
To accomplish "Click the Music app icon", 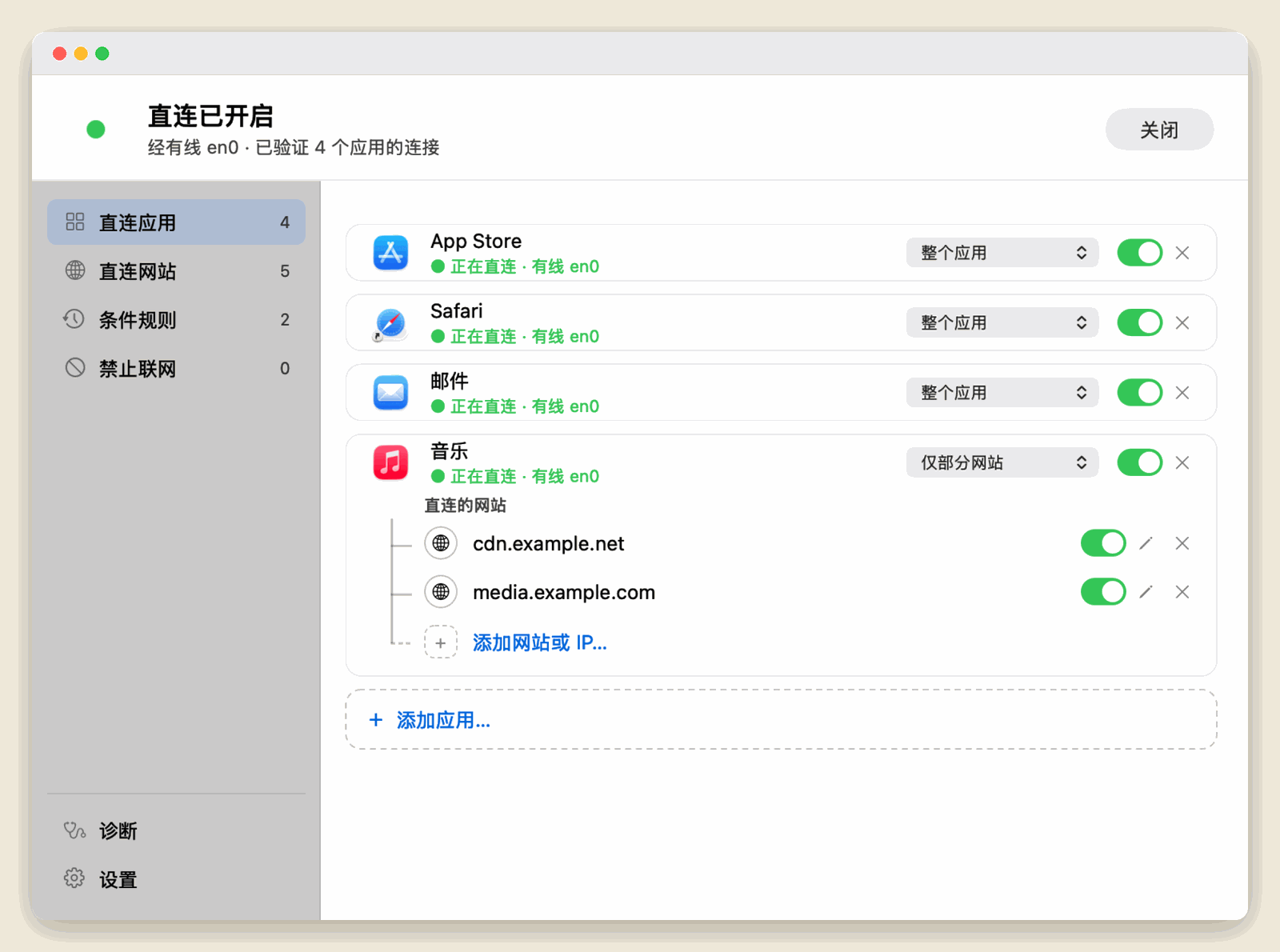I will pos(390,462).
